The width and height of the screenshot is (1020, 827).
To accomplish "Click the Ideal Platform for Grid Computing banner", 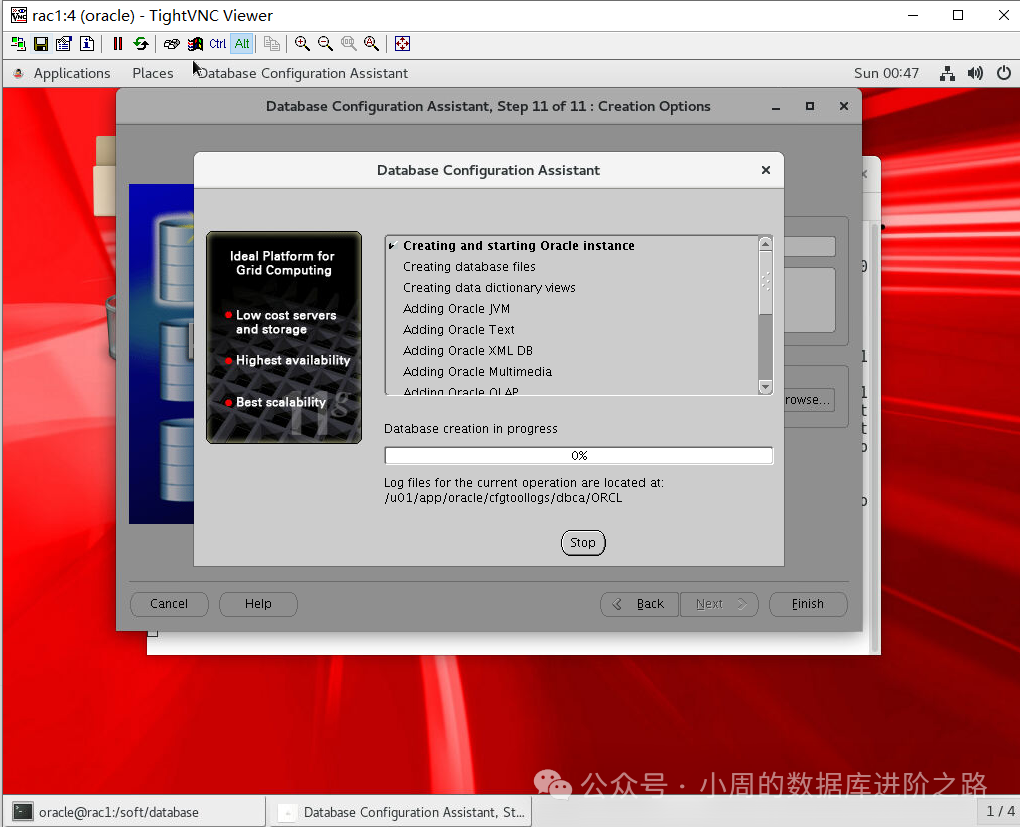I will coord(284,337).
